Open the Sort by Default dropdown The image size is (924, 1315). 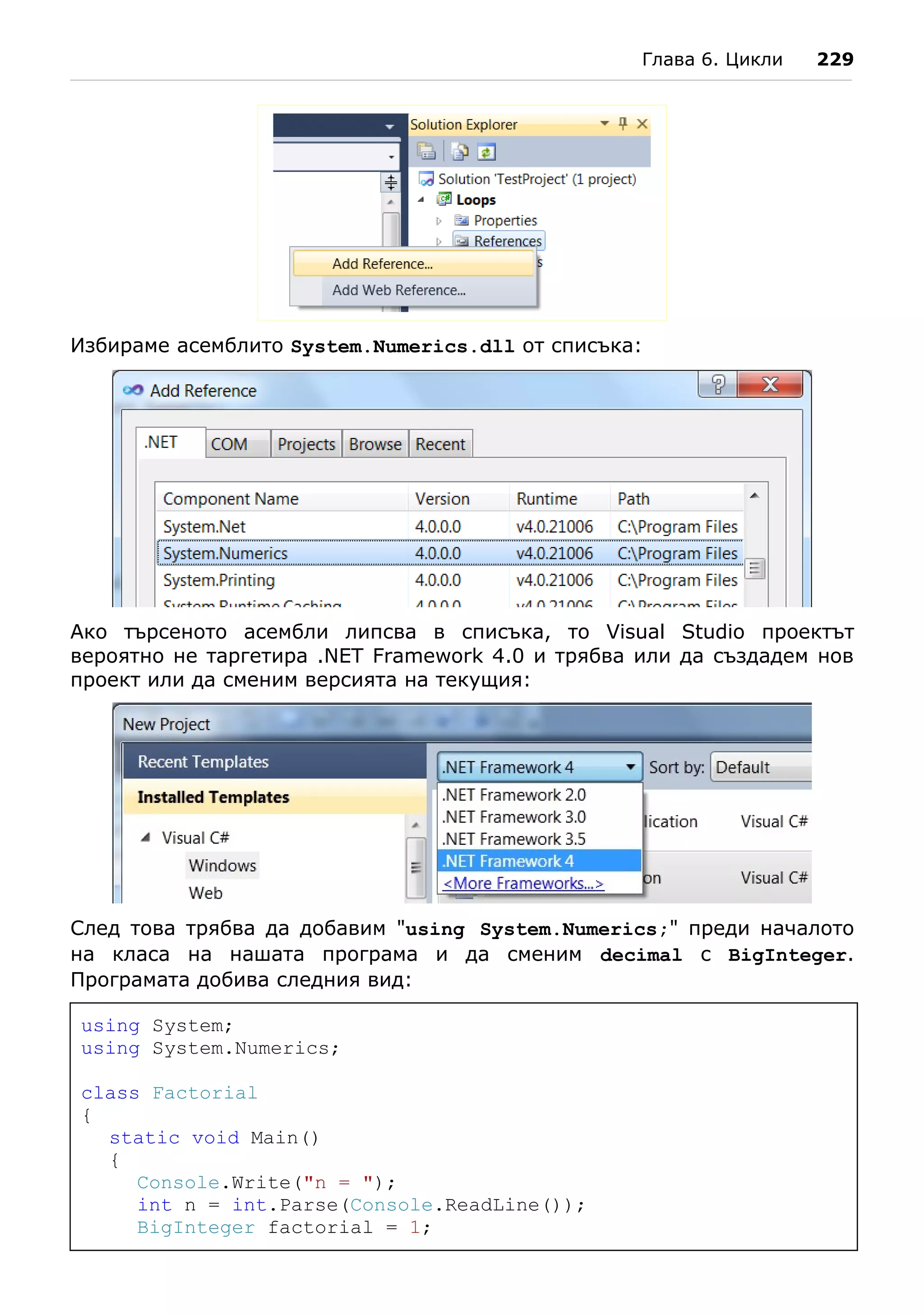click(761, 766)
